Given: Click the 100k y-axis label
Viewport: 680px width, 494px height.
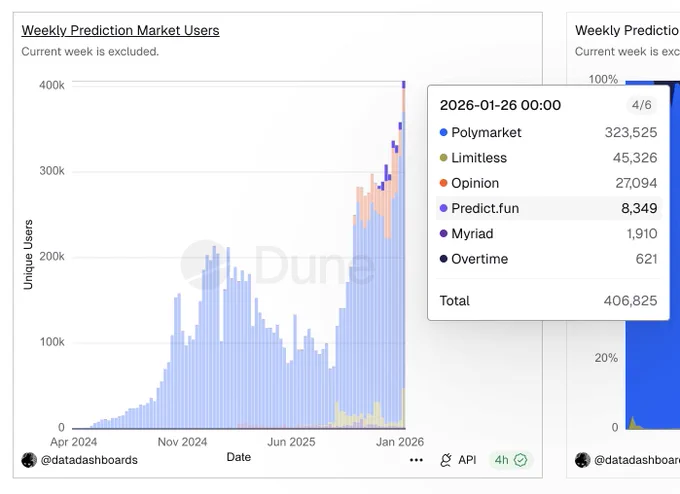Looking at the screenshot, I should (52, 342).
